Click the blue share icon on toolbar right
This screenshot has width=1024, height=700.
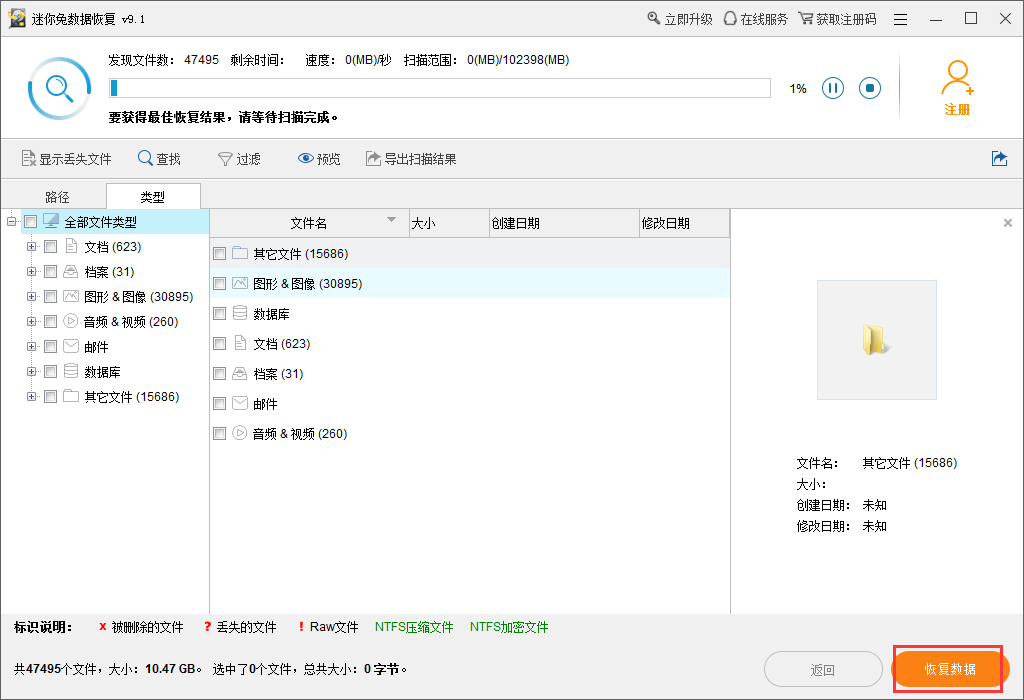[999, 159]
